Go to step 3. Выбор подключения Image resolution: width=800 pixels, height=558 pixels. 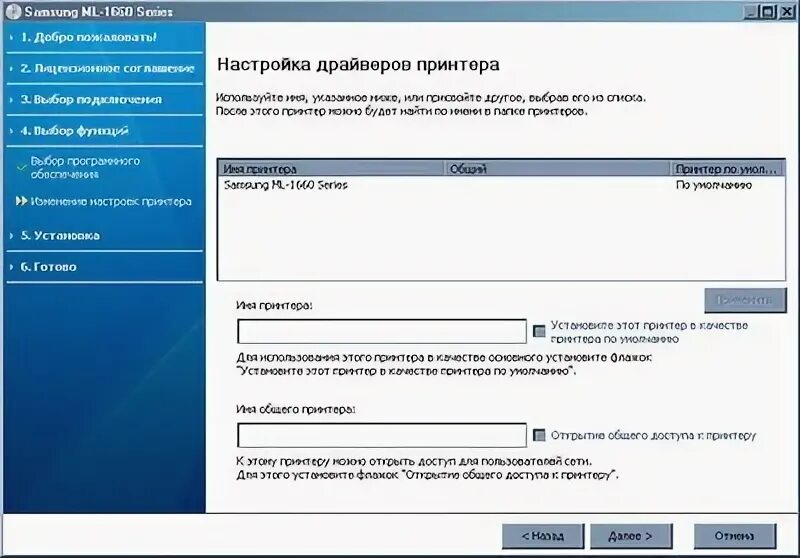click(91, 99)
